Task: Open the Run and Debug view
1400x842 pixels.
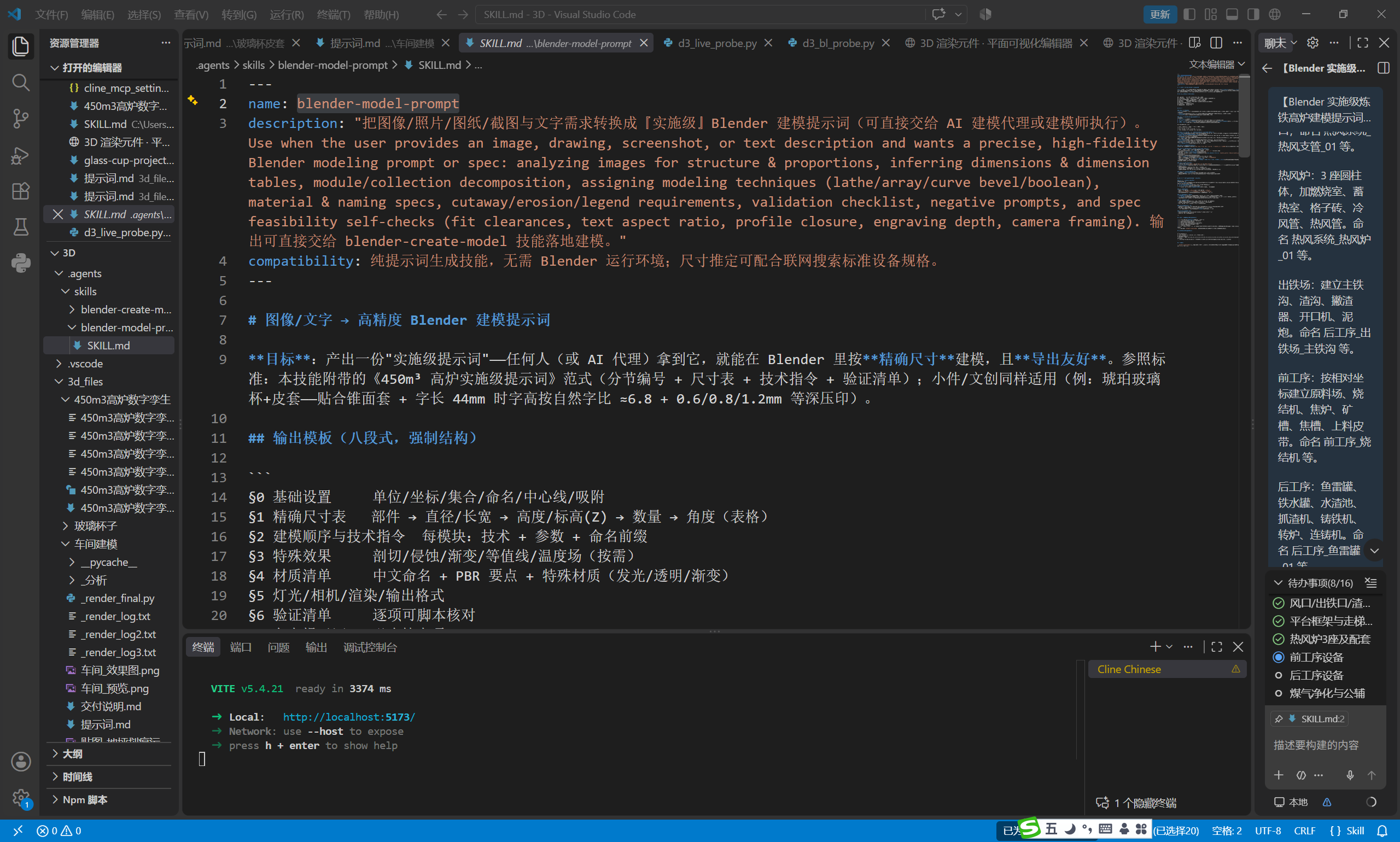Action: point(20,155)
